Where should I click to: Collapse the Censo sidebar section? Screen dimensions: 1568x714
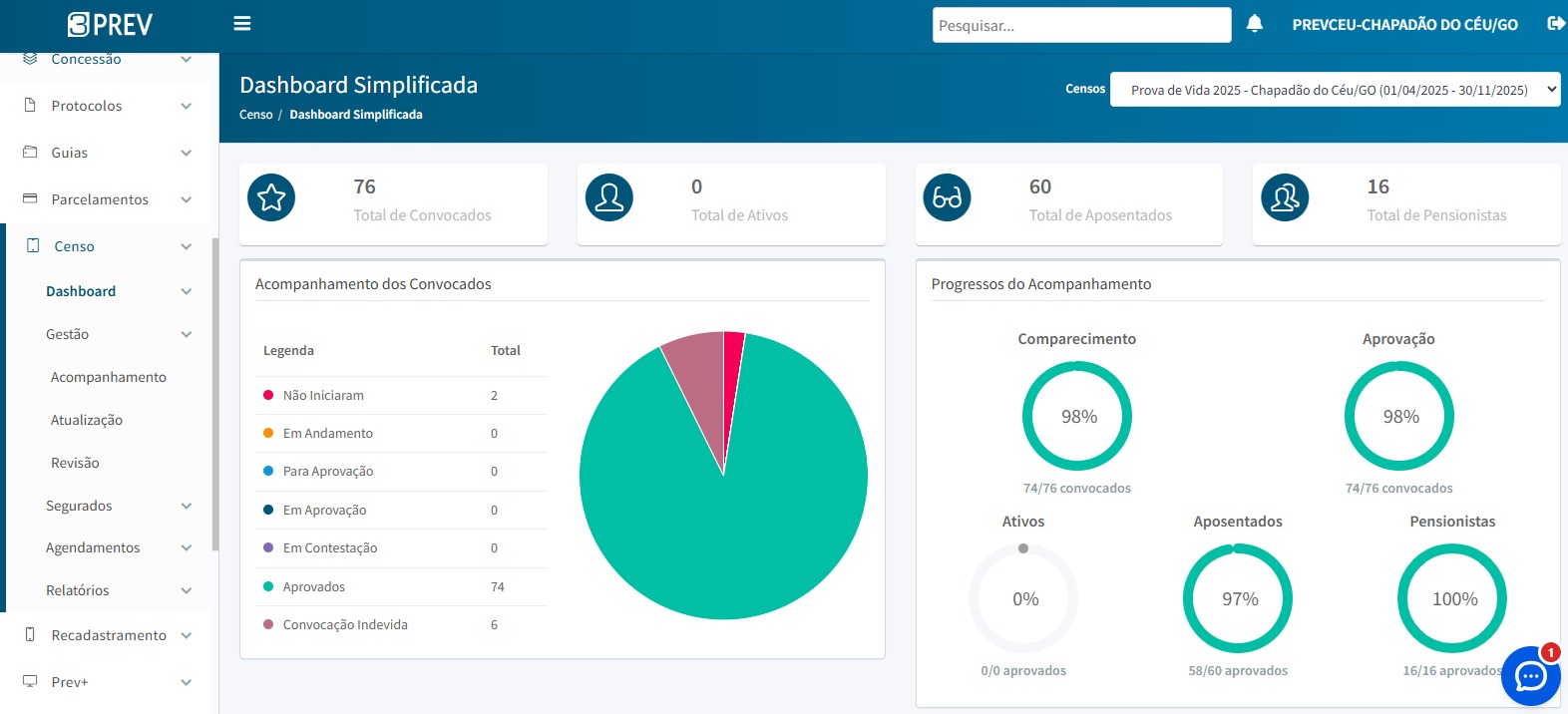click(108, 246)
